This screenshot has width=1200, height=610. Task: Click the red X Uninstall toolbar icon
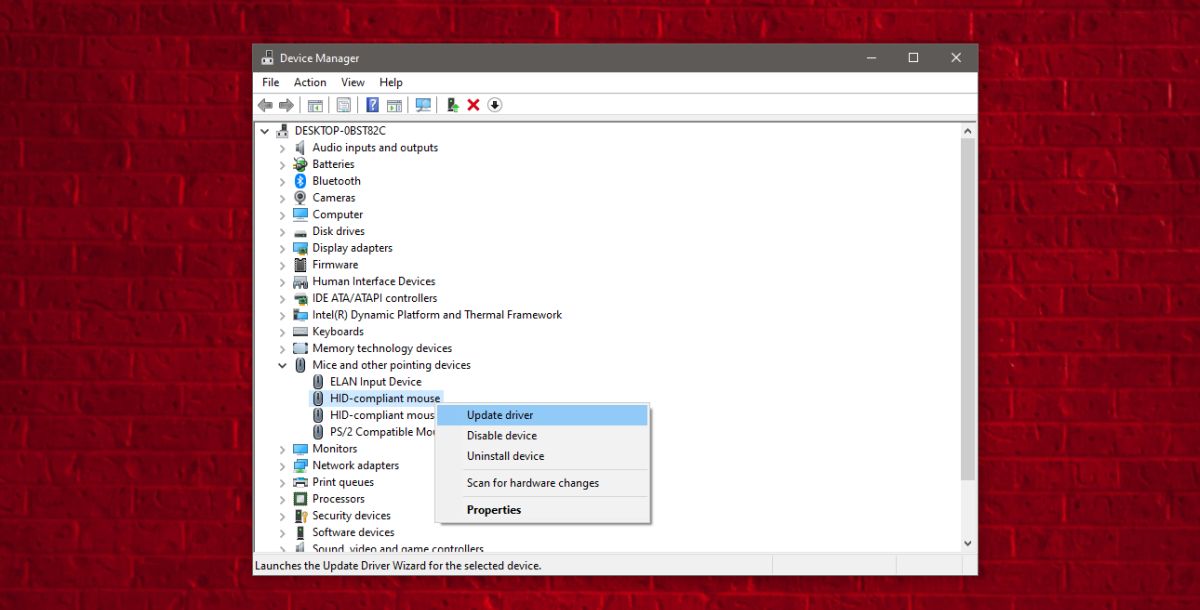coord(473,104)
